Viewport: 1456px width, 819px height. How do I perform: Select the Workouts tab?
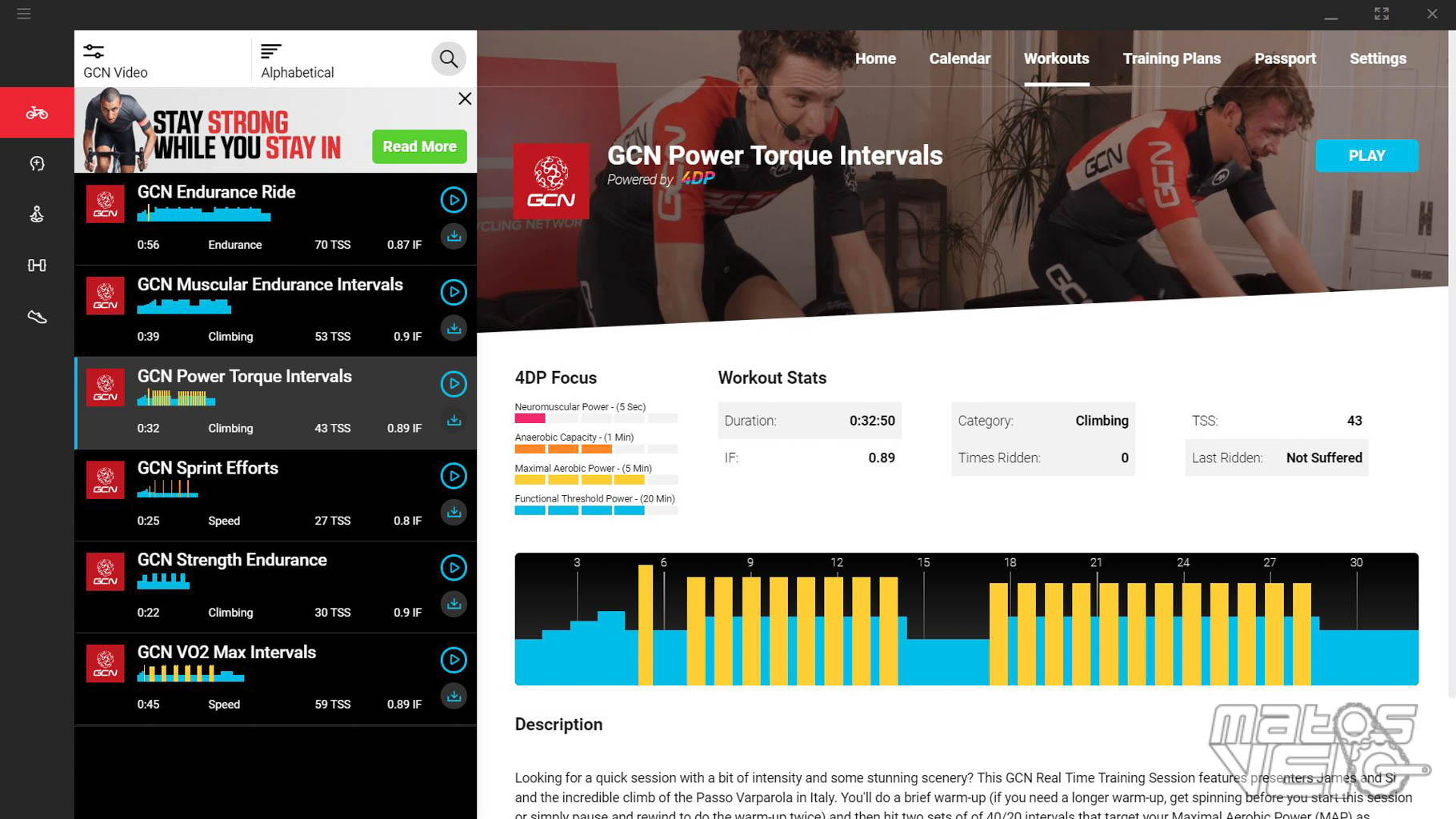(x=1056, y=58)
